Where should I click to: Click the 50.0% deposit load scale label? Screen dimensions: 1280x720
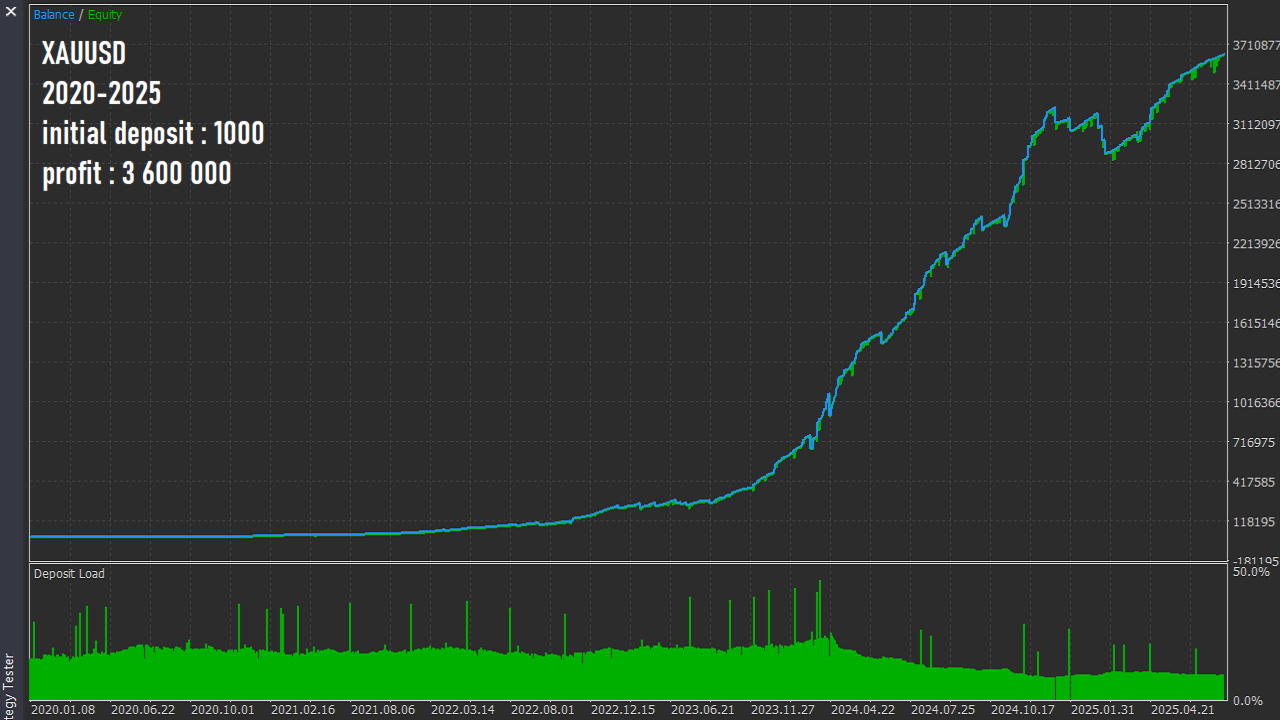point(1251,572)
